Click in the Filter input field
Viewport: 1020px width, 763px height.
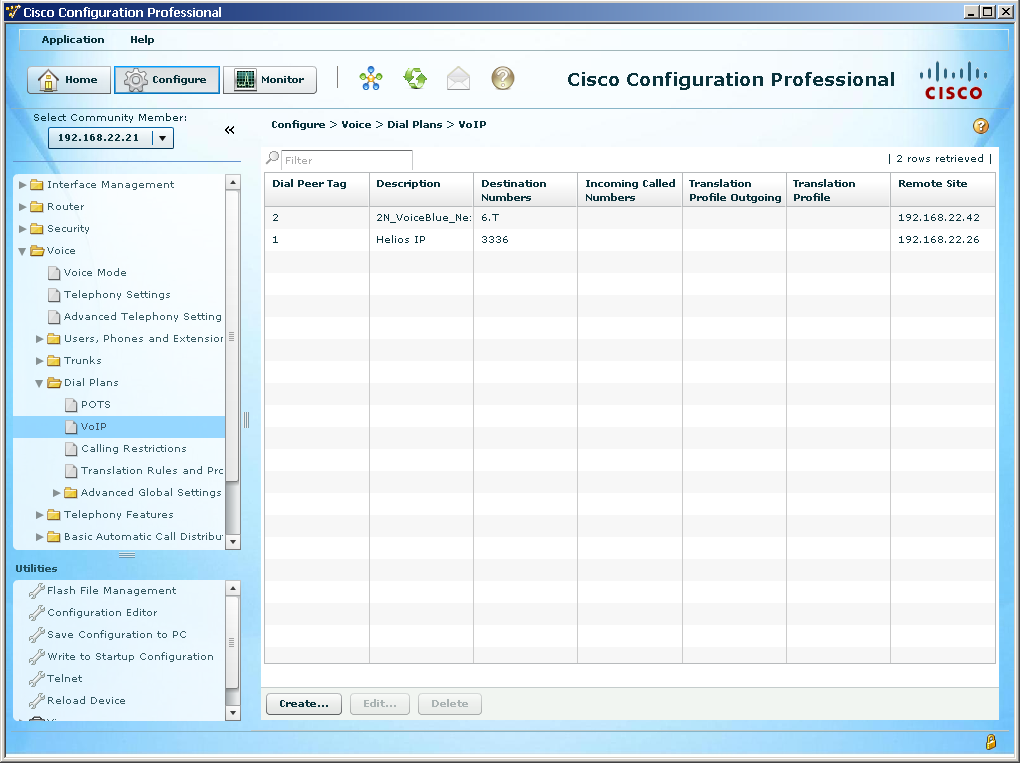pos(346,160)
